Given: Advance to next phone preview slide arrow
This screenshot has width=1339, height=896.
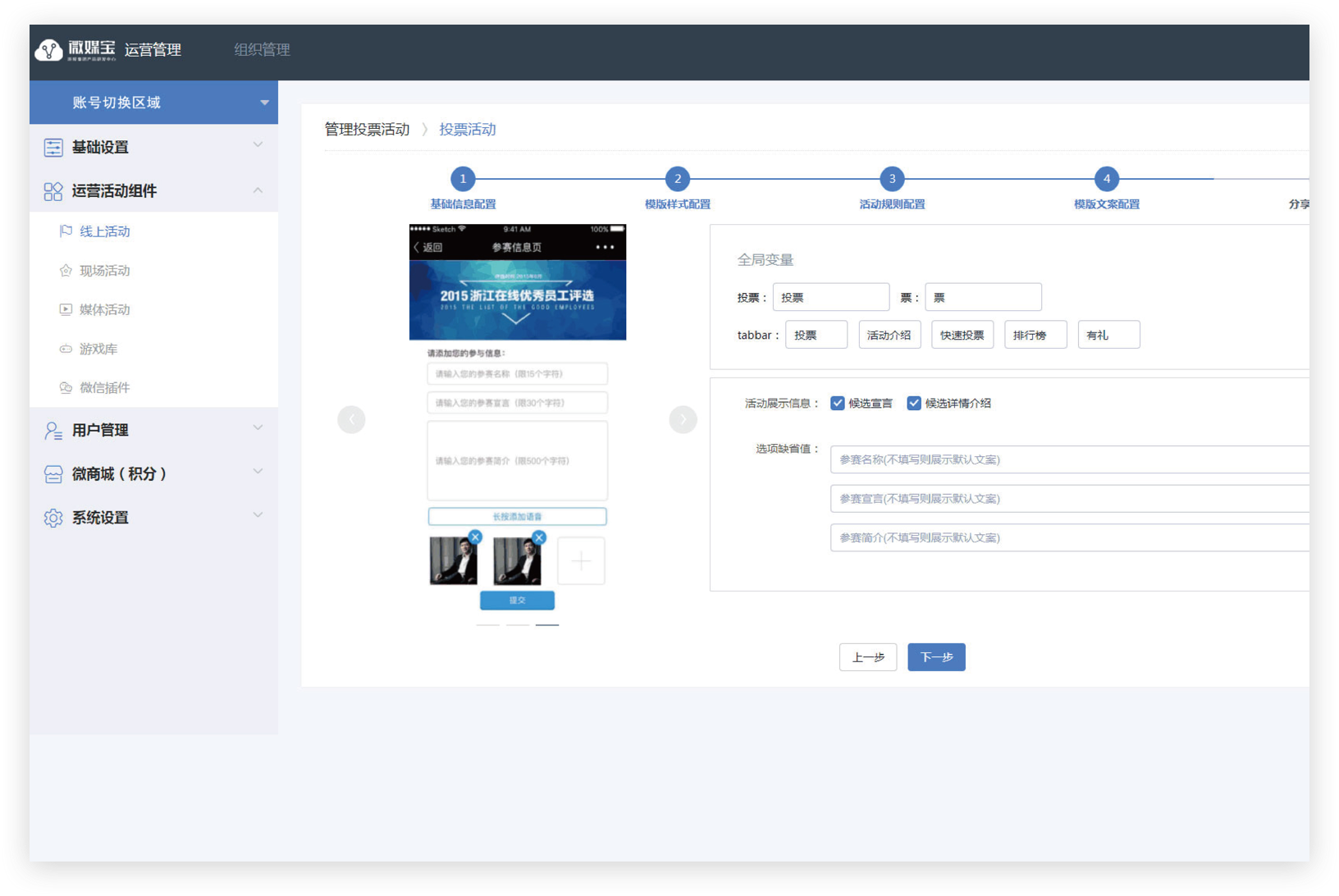Looking at the screenshot, I should (x=683, y=419).
